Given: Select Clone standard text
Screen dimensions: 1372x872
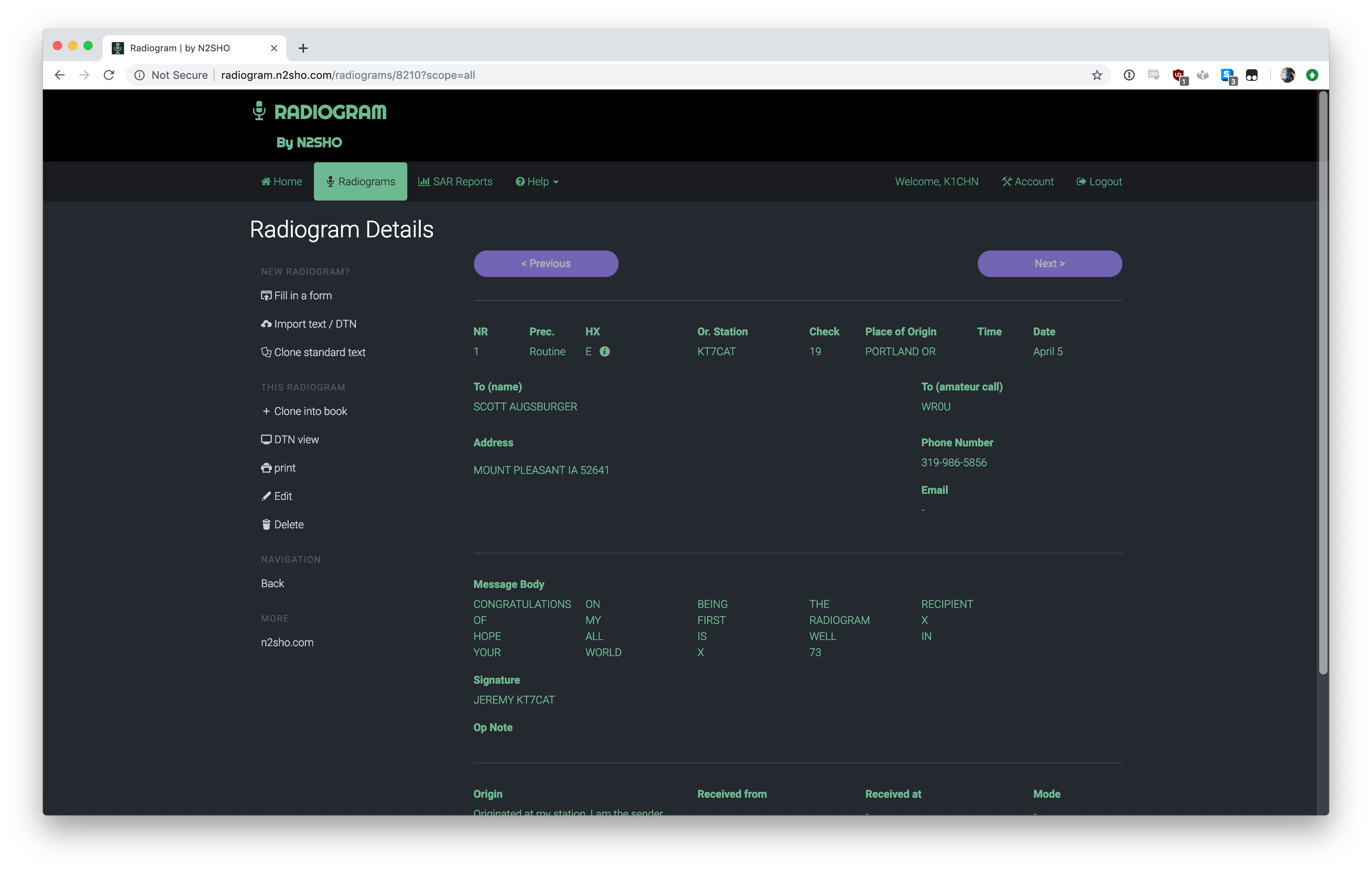Looking at the screenshot, I should click(314, 352).
